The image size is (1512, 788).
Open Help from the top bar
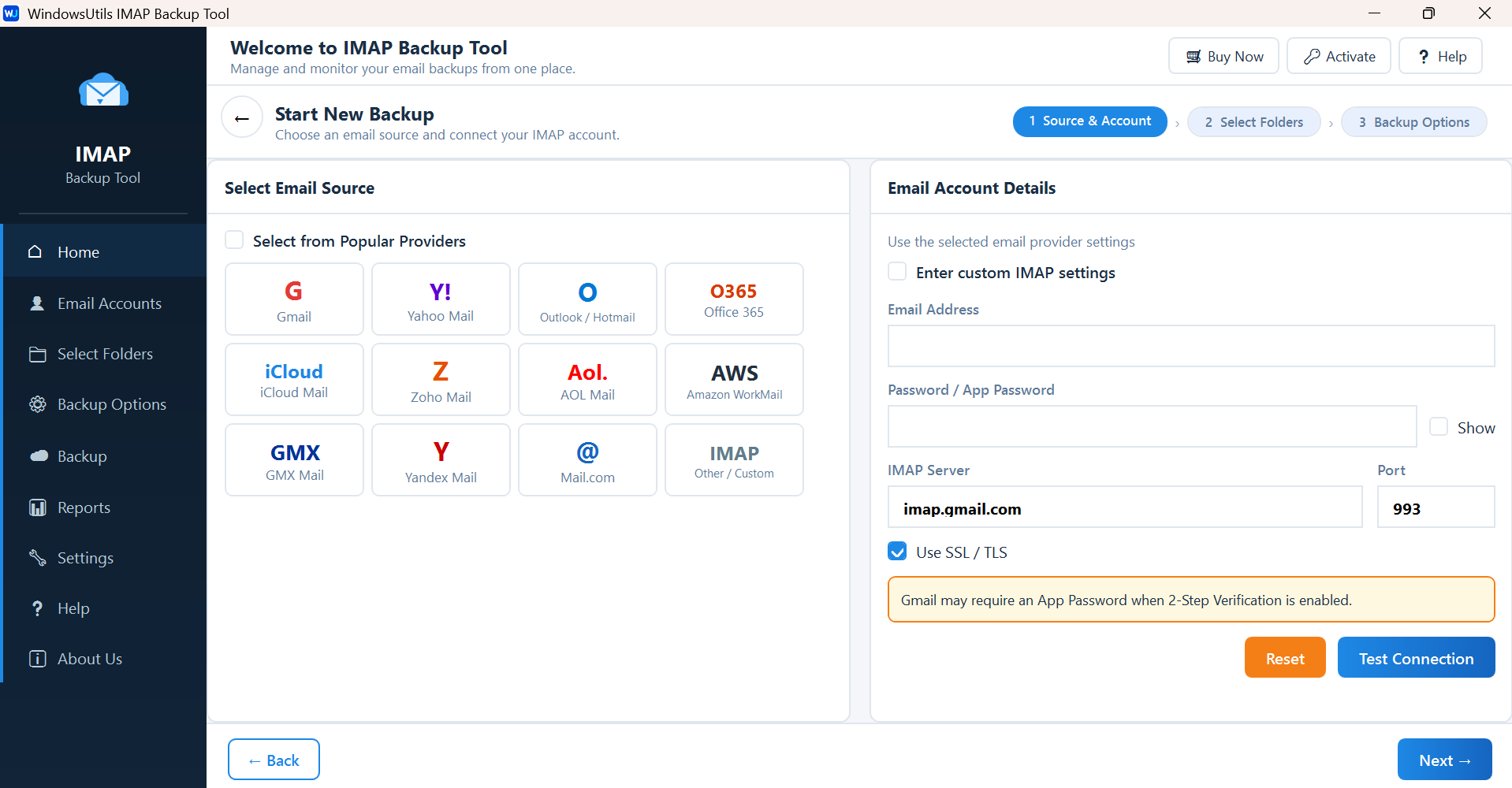(x=1440, y=56)
